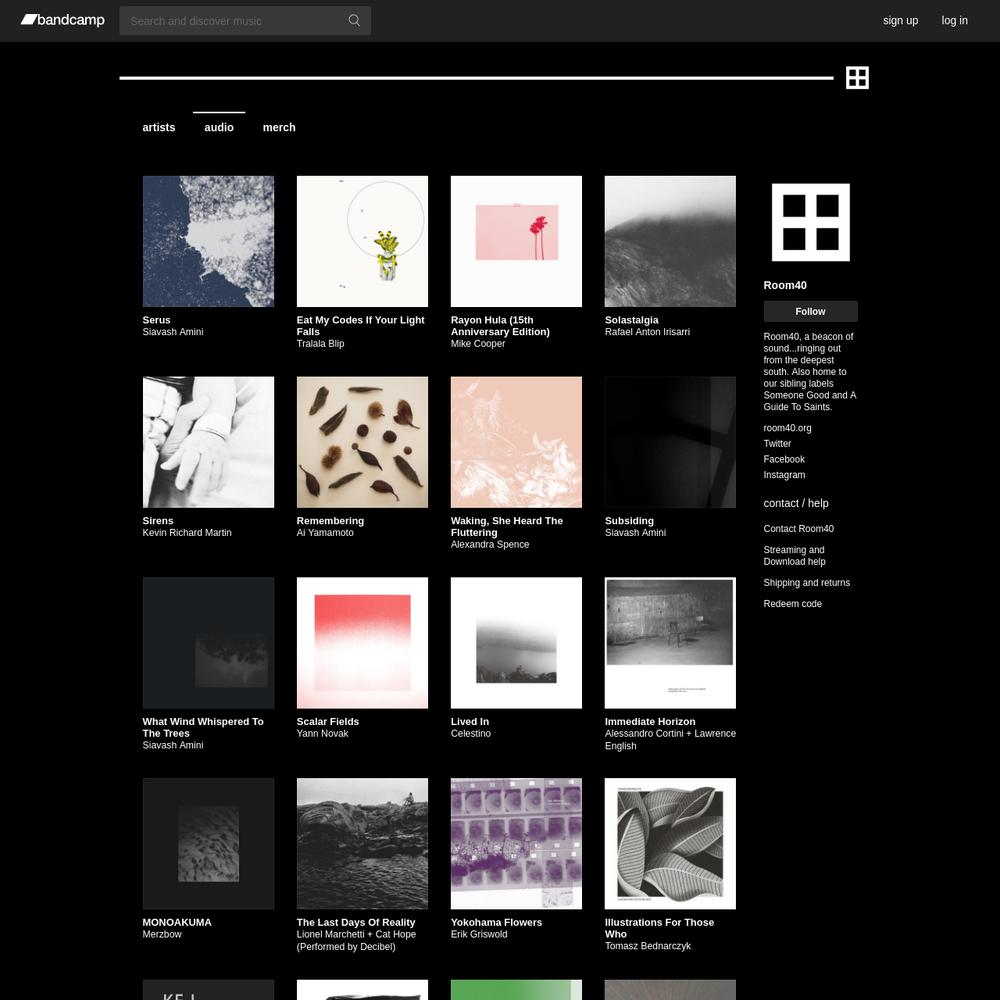The width and height of the screenshot is (1000, 1000).
Task: Click artist name Yann Novak
Action: pyautogui.click(x=322, y=733)
